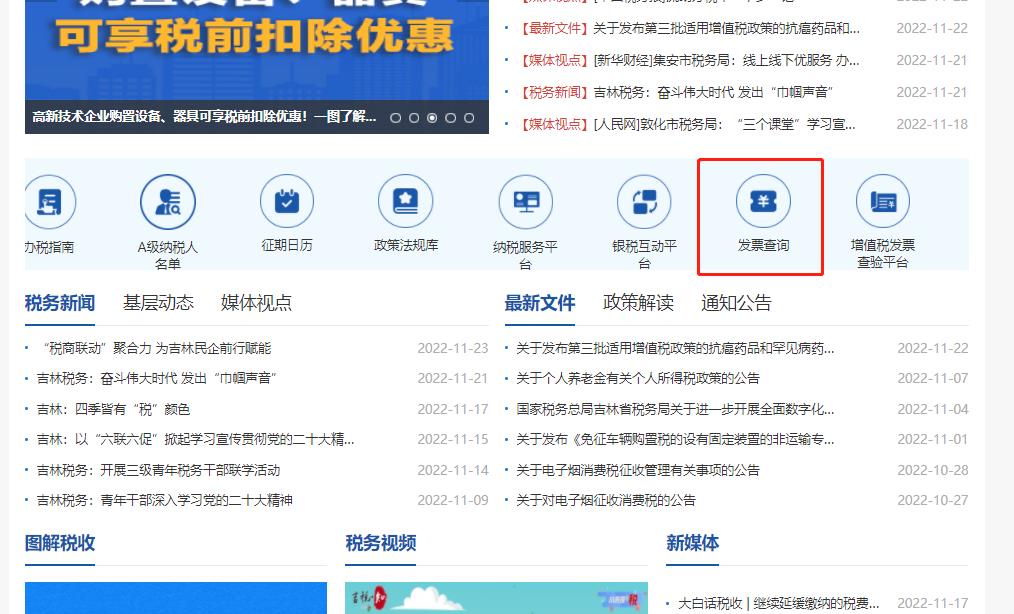Screen dimensions: 1014x614
Task: Click the A级纳税人名单 icon
Action: [168, 203]
